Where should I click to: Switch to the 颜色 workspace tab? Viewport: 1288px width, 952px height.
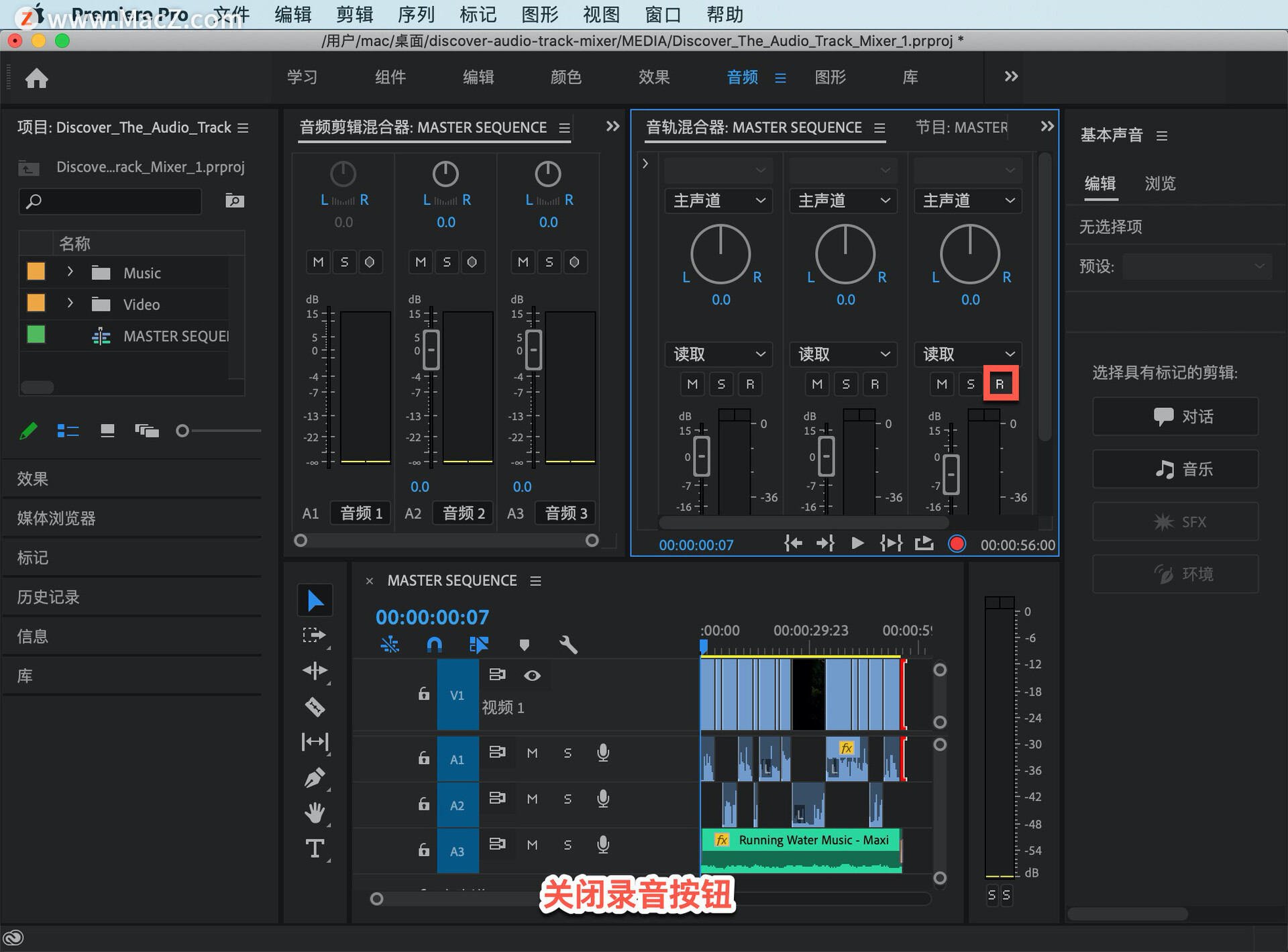click(x=566, y=77)
